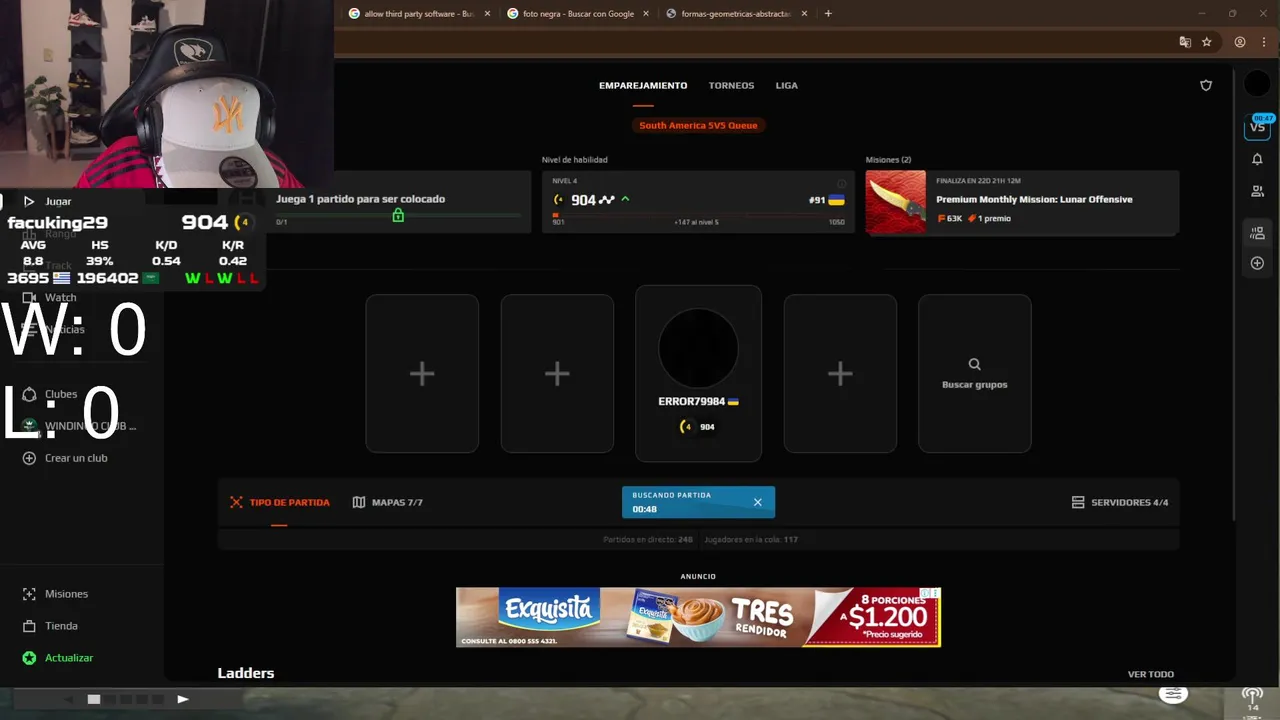The image size is (1280, 720).
Task: Click the green lock on placement bar
Action: click(398, 215)
